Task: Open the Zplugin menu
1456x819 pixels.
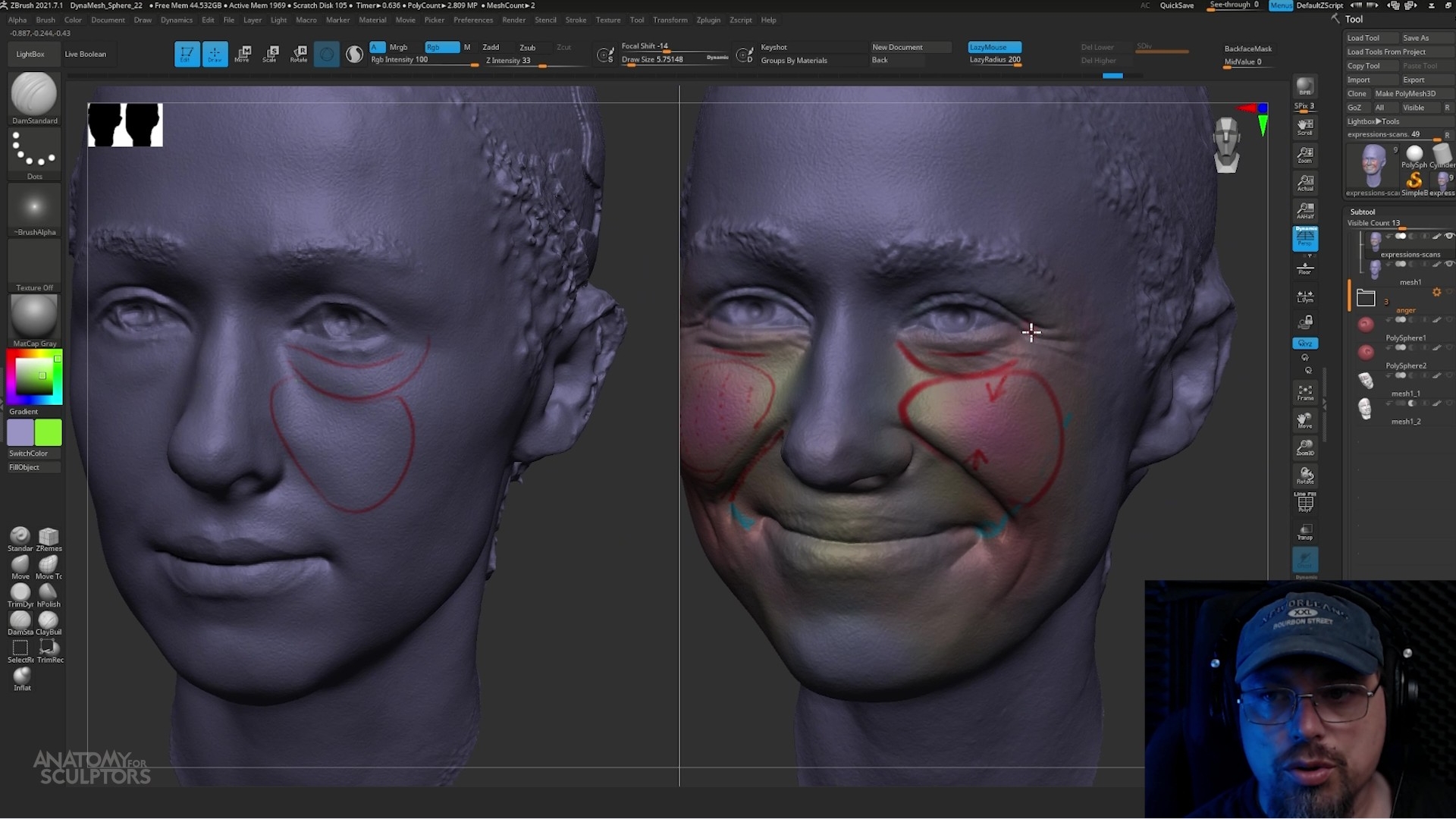Action: (x=708, y=20)
